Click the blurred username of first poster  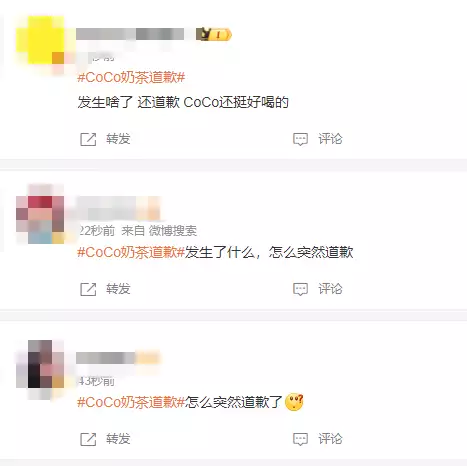click(130, 34)
